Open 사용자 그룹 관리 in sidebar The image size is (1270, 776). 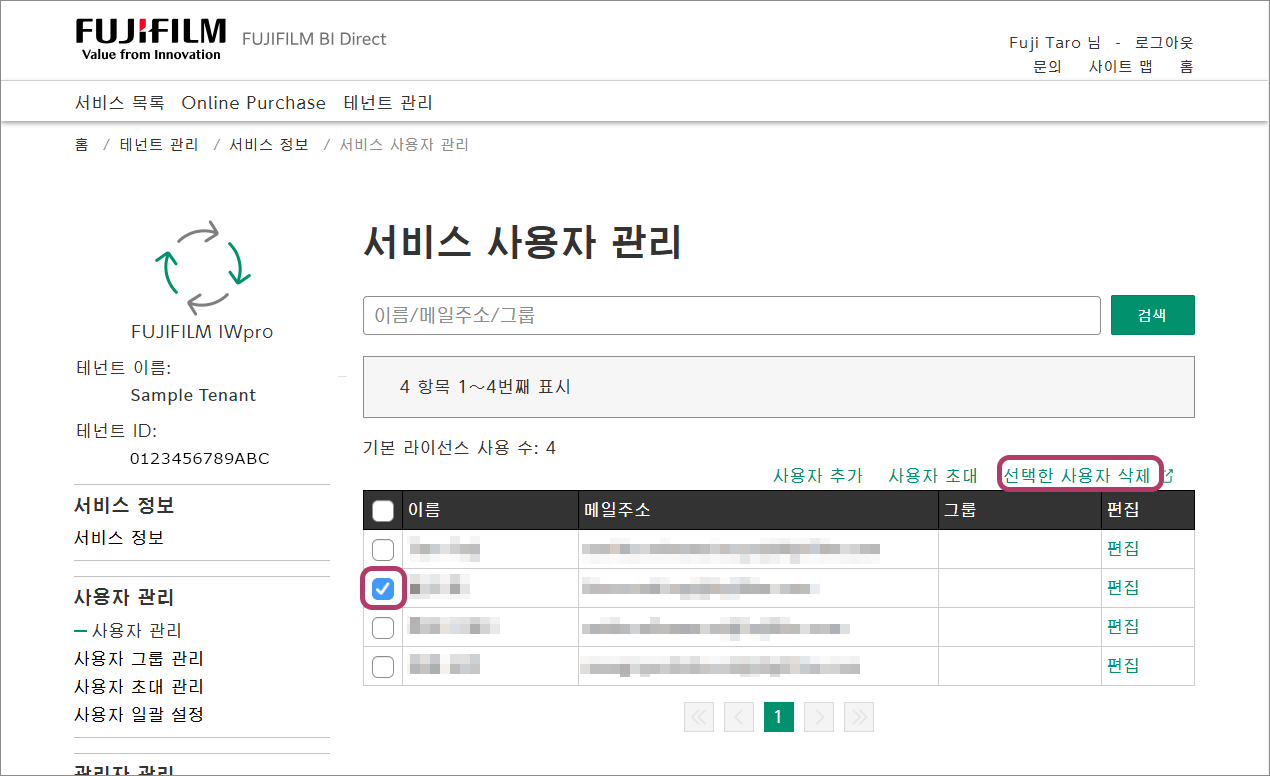139,659
